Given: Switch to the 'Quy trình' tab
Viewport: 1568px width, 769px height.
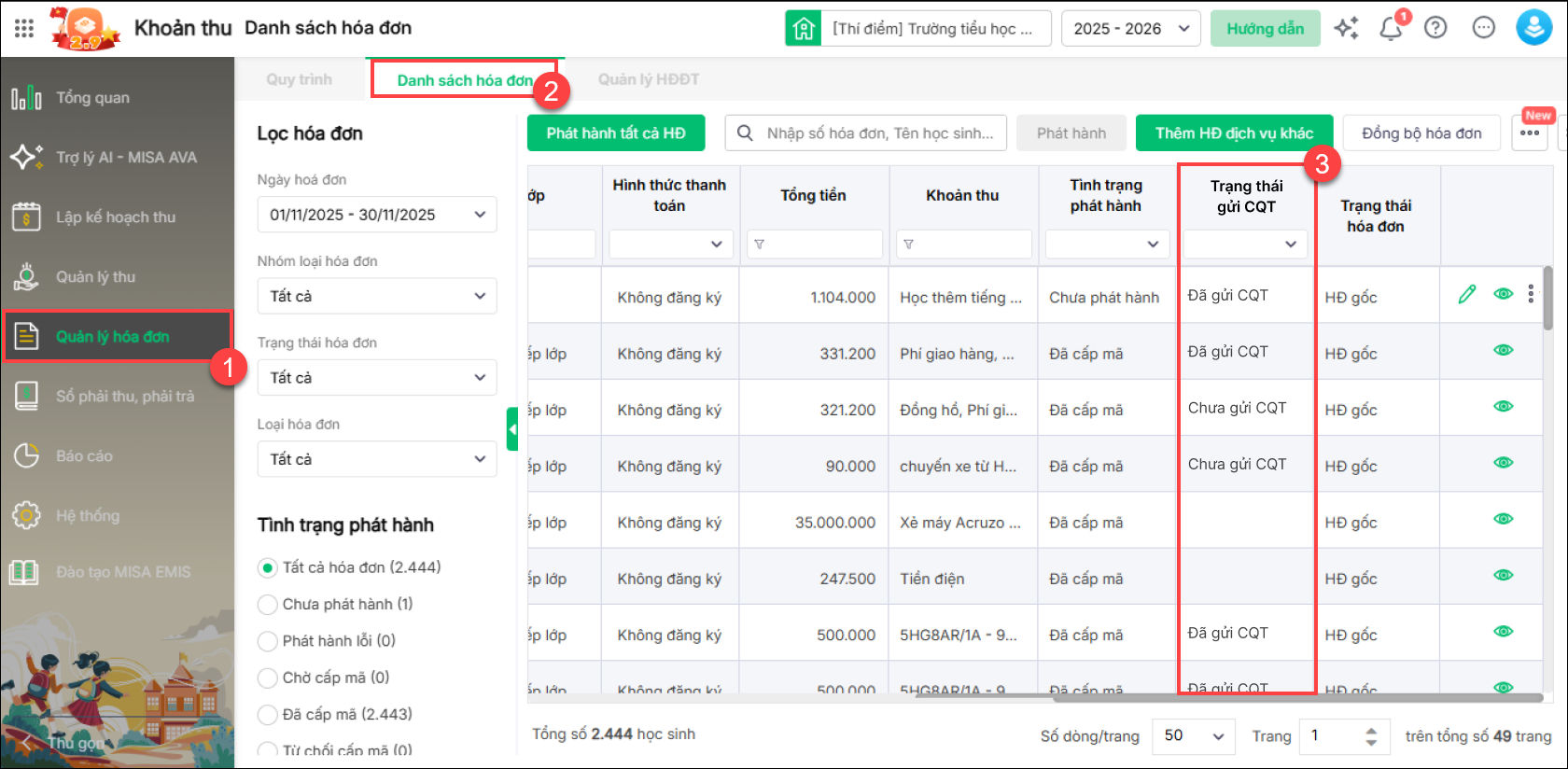Looking at the screenshot, I should tap(299, 79).
